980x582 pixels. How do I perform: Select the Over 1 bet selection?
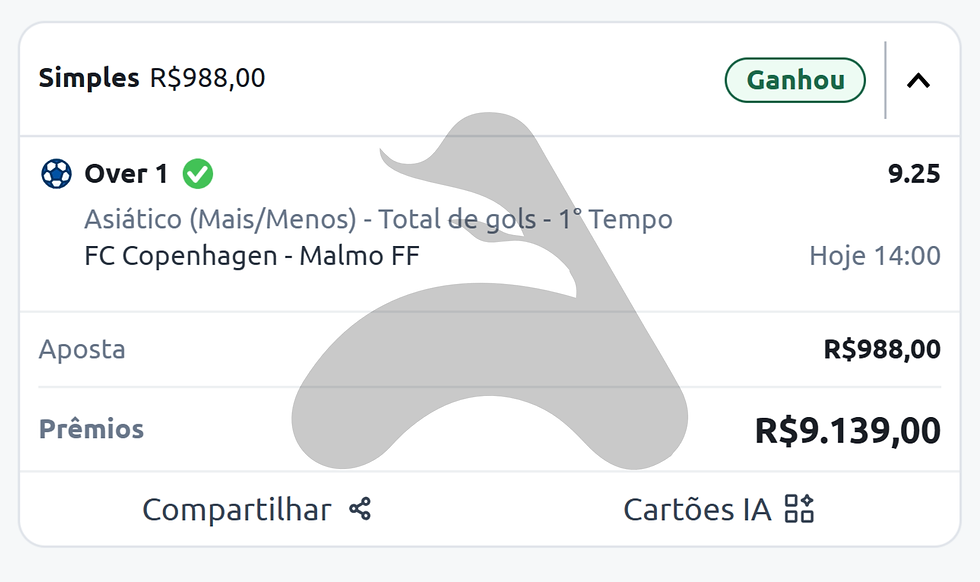[x=126, y=174]
